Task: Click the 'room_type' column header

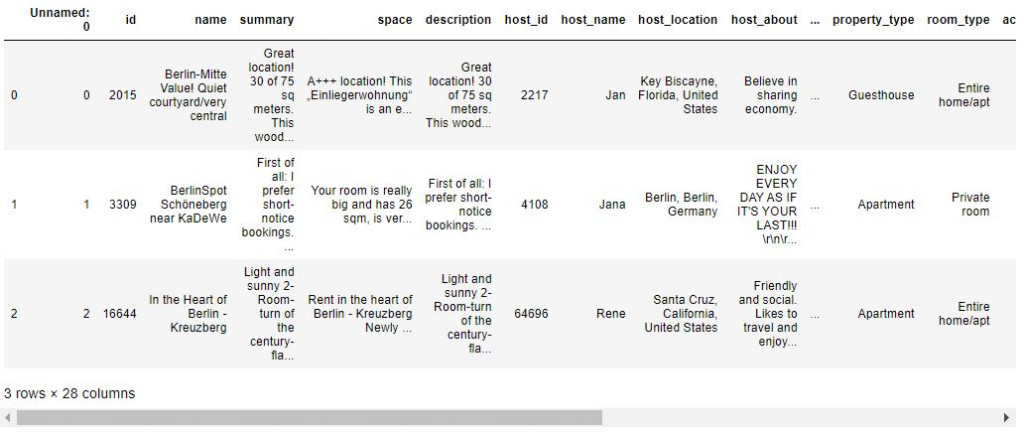Action: pos(958,20)
